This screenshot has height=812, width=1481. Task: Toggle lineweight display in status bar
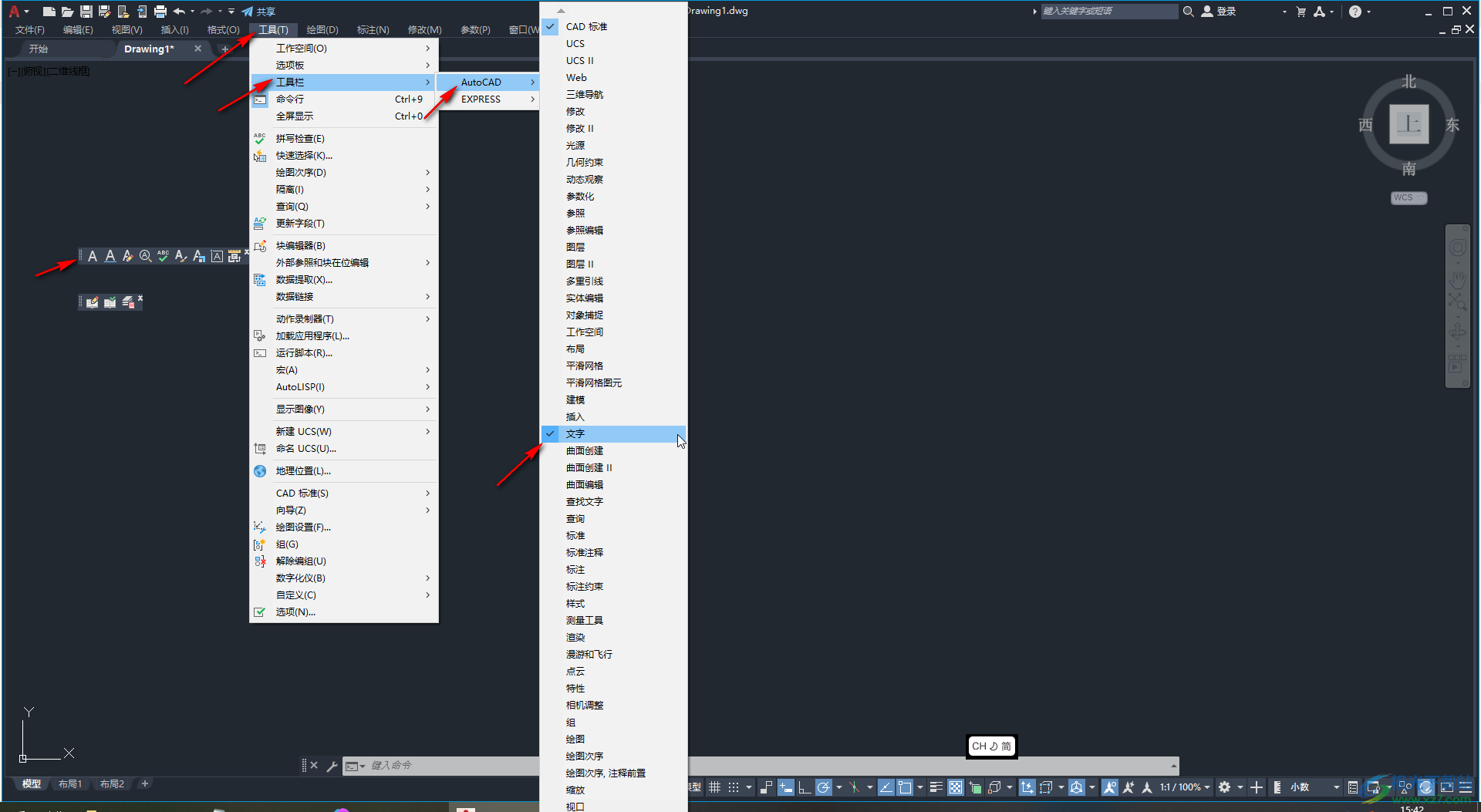(936, 787)
